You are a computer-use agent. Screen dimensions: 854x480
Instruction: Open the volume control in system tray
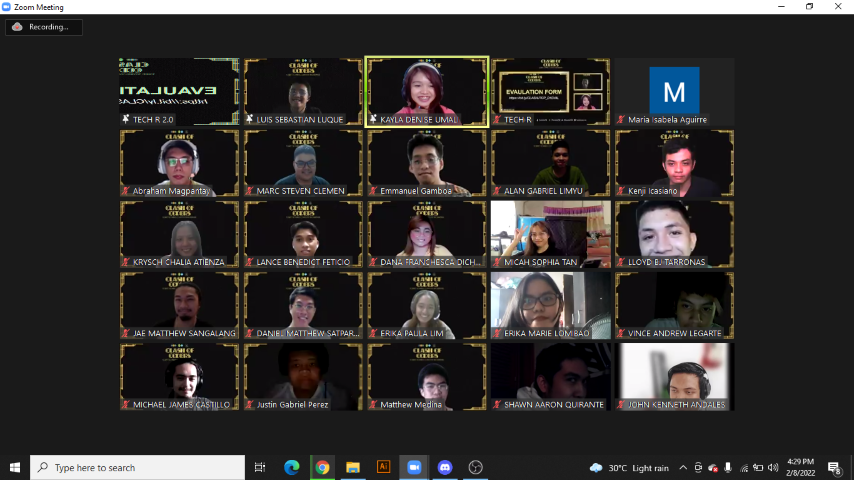click(x=773, y=467)
